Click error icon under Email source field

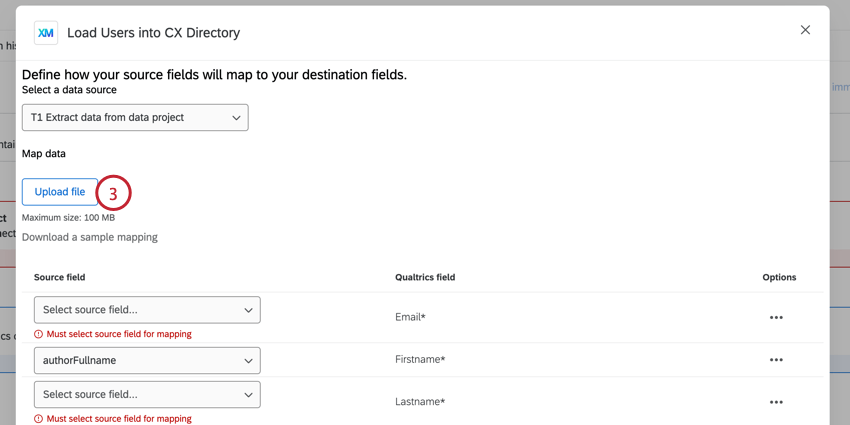tap(39, 334)
